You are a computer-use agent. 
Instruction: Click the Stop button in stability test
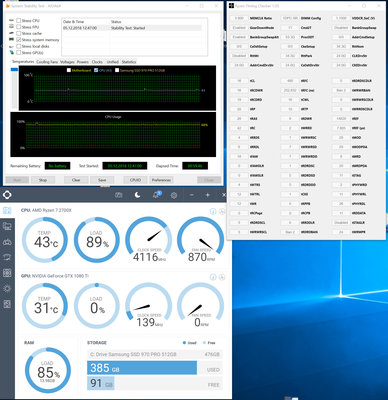click(x=43, y=180)
